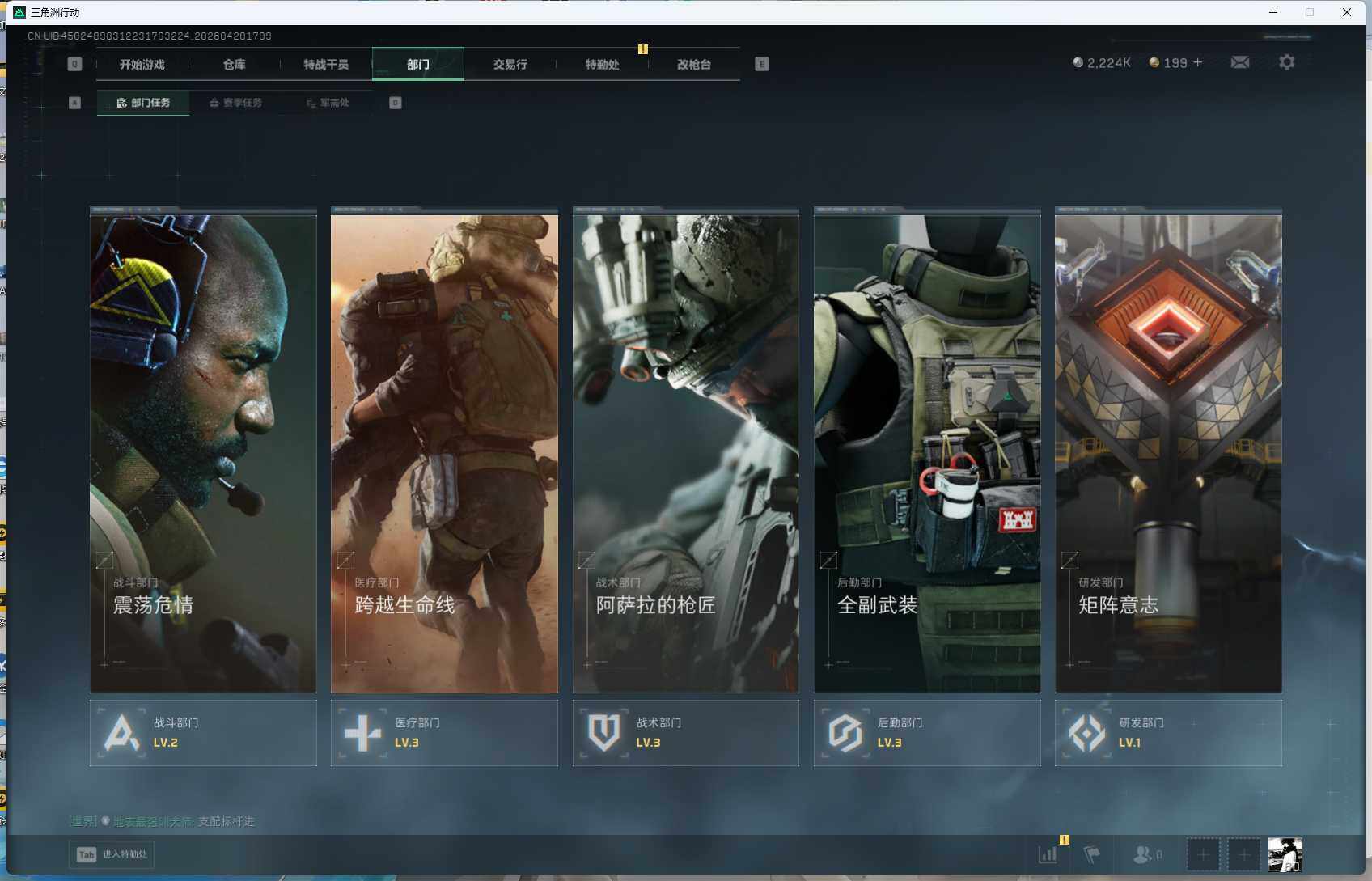
Task: Click the 199 gold balance
Action: pyautogui.click(x=1175, y=62)
